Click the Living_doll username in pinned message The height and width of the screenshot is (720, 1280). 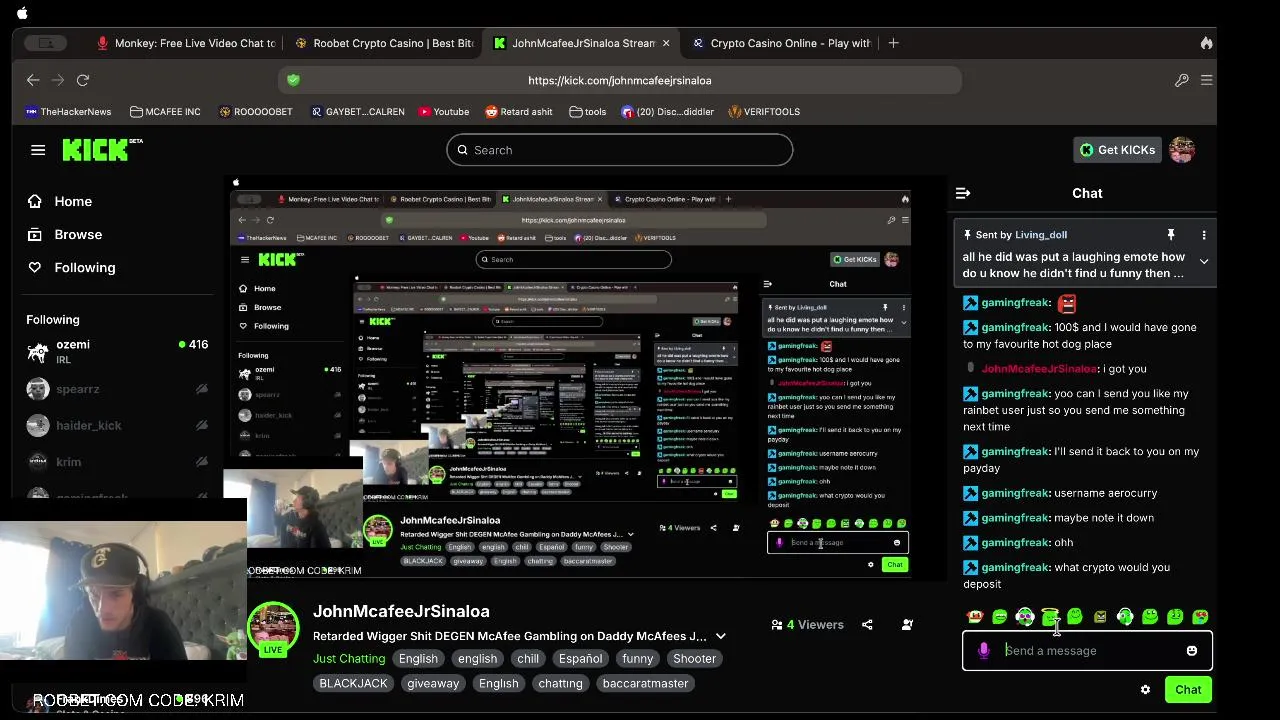coord(1041,235)
